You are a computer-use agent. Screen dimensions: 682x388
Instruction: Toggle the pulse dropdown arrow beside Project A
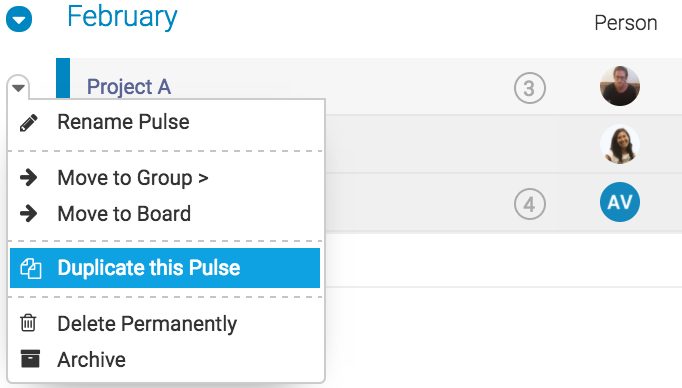(x=18, y=88)
